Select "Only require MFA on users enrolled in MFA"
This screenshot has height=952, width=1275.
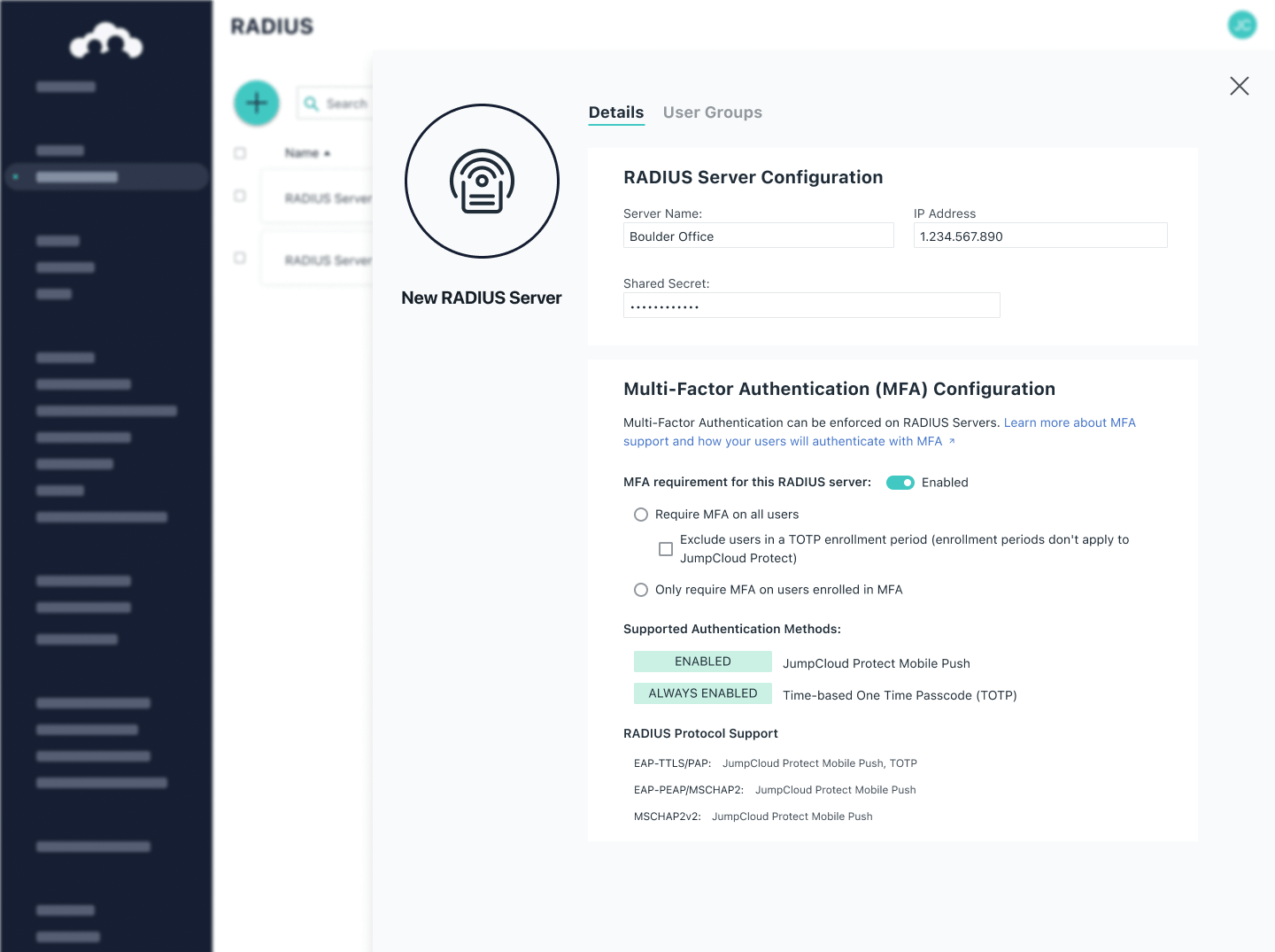point(641,589)
